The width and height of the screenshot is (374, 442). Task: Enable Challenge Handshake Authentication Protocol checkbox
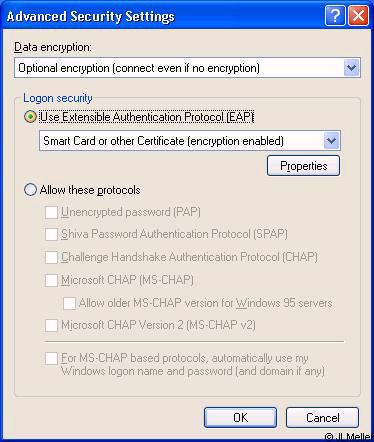[x=51, y=257]
